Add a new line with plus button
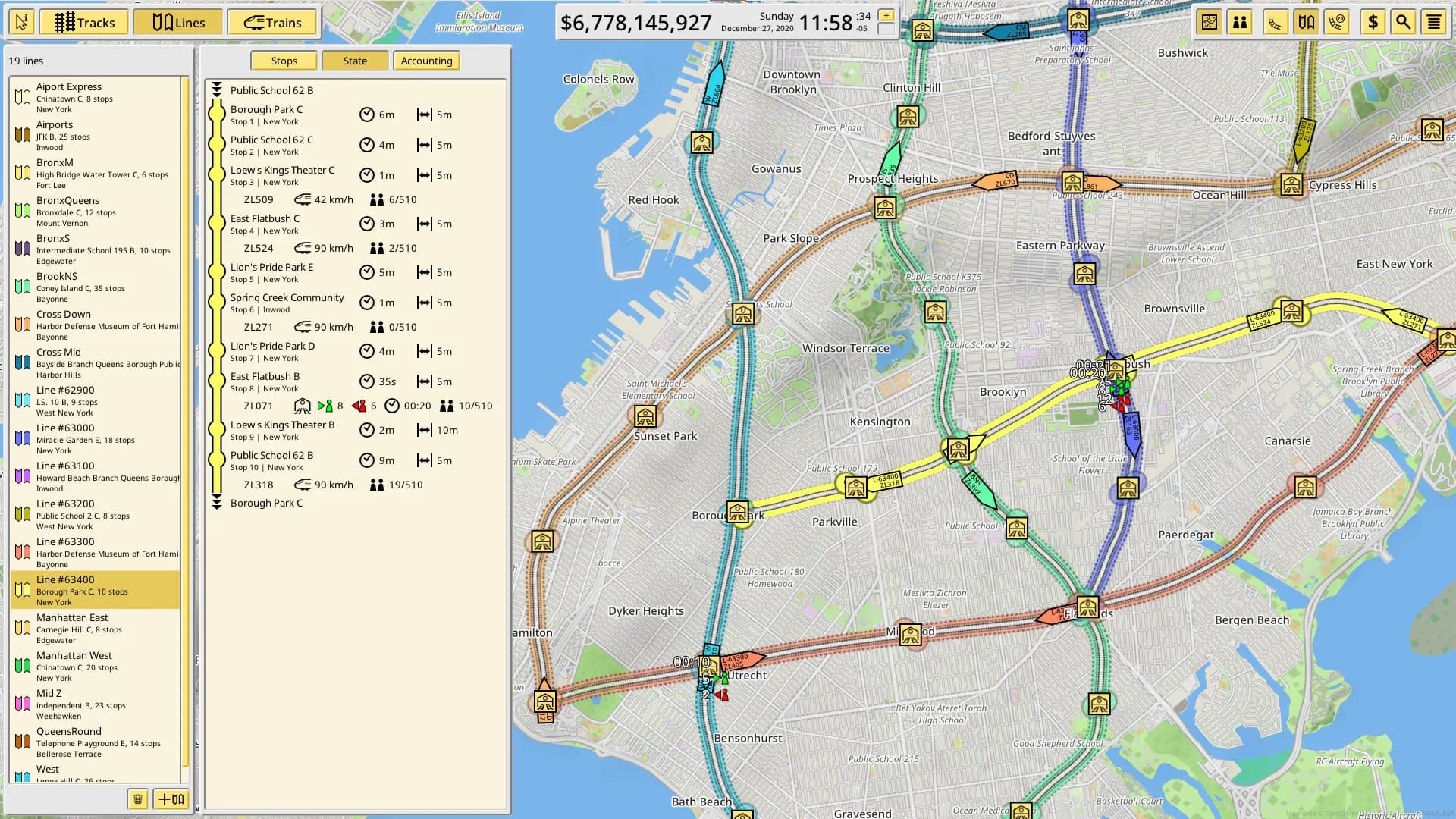 (x=171, y=799)
